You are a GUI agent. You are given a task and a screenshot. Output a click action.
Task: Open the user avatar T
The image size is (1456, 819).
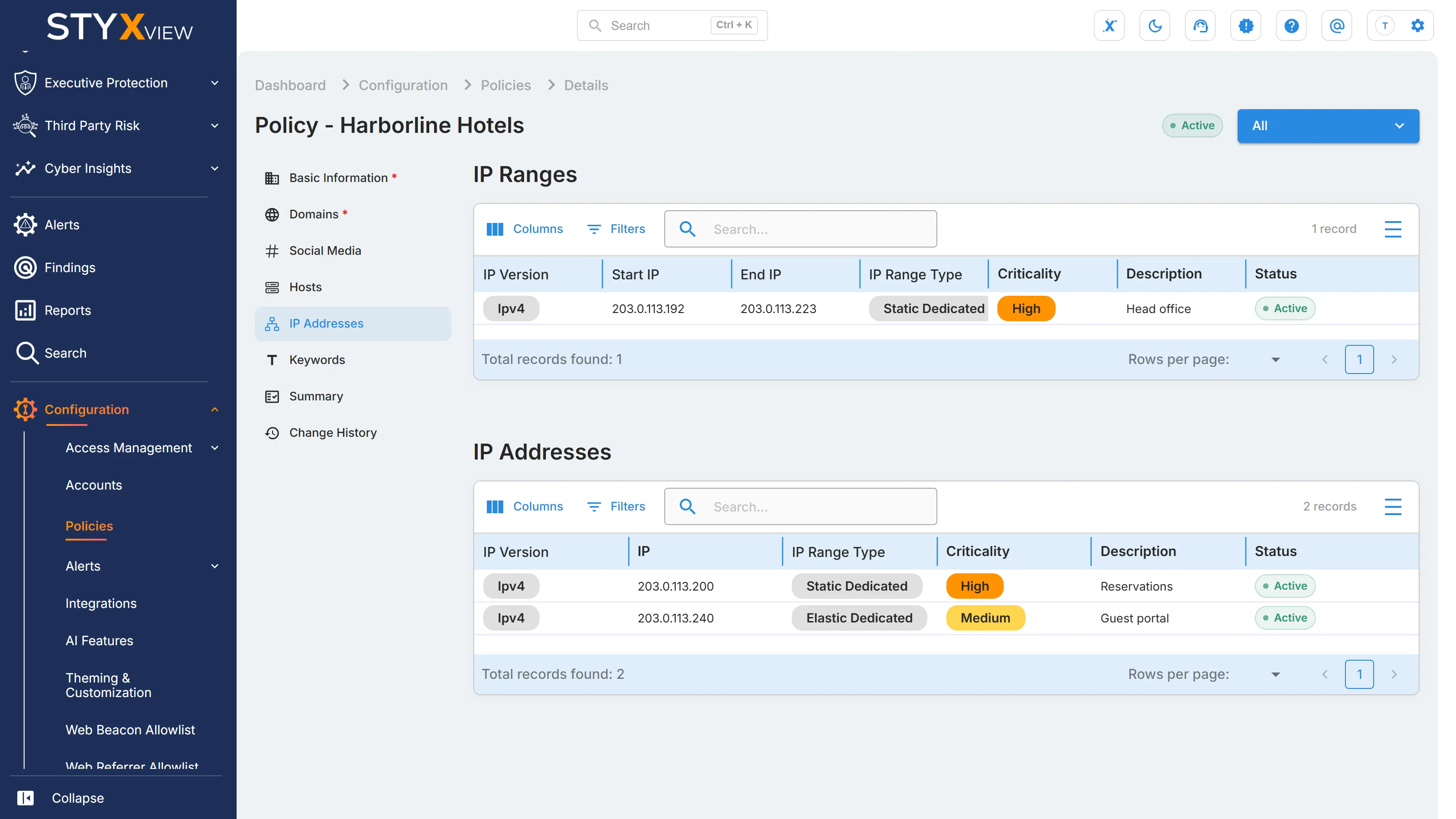point(1385,25)
